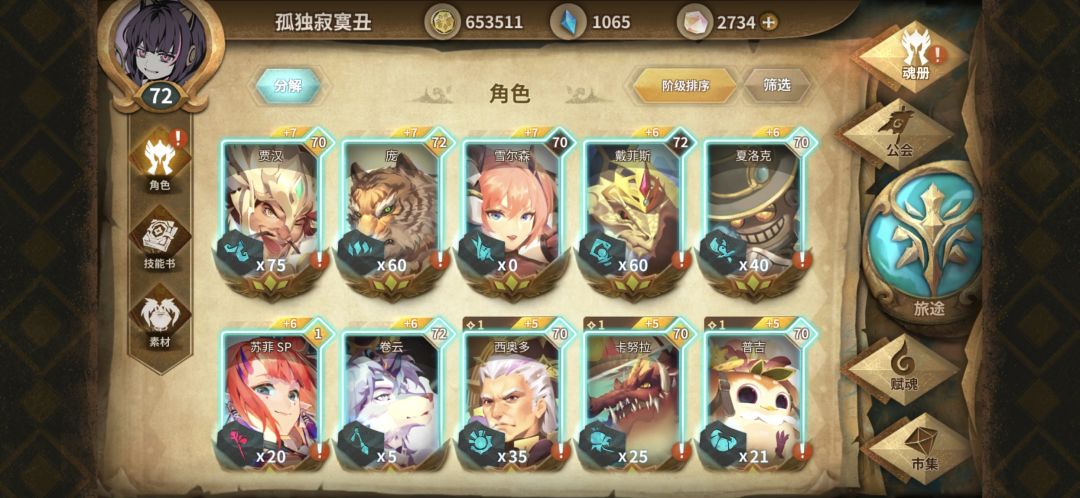Click the gold coin currency 653511
Image resolution: width=1080 pixels, height=498 pixels.
tap(475, 22)
